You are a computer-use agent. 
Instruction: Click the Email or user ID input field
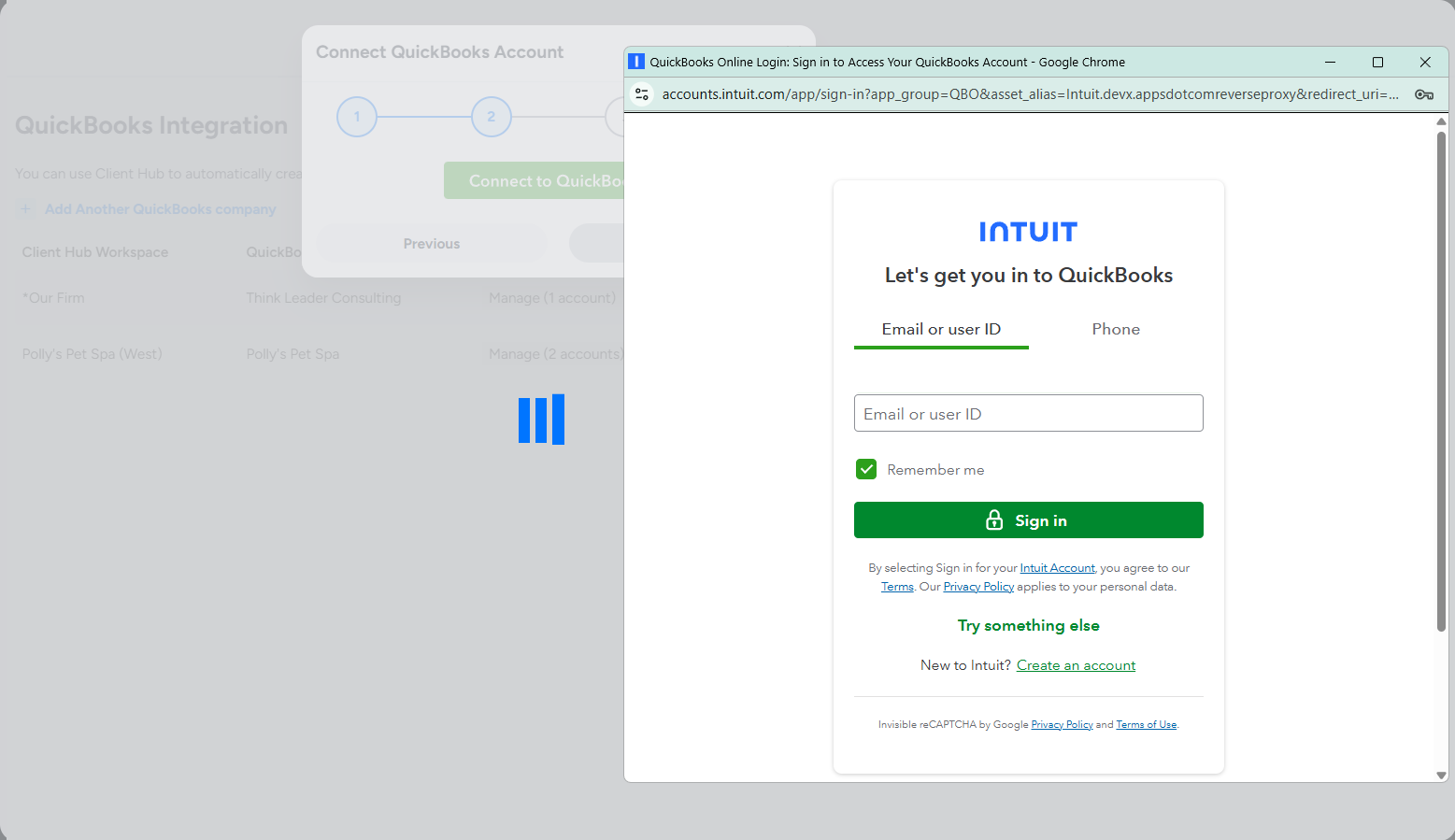click(1028, 413)
